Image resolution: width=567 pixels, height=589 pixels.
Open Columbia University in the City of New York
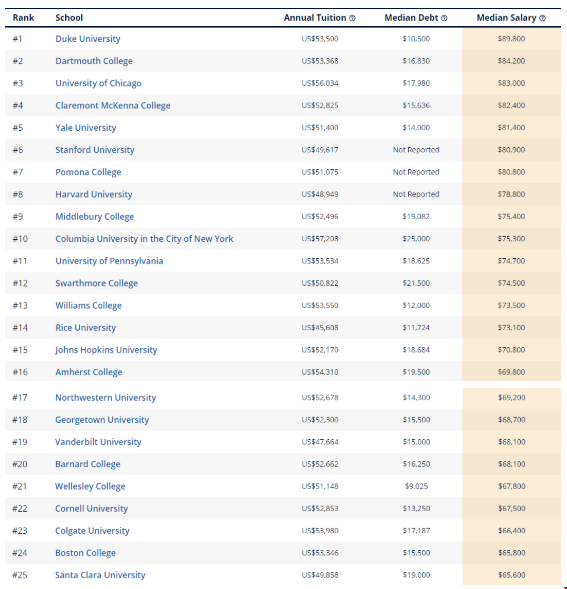click(x=144, y=239)
